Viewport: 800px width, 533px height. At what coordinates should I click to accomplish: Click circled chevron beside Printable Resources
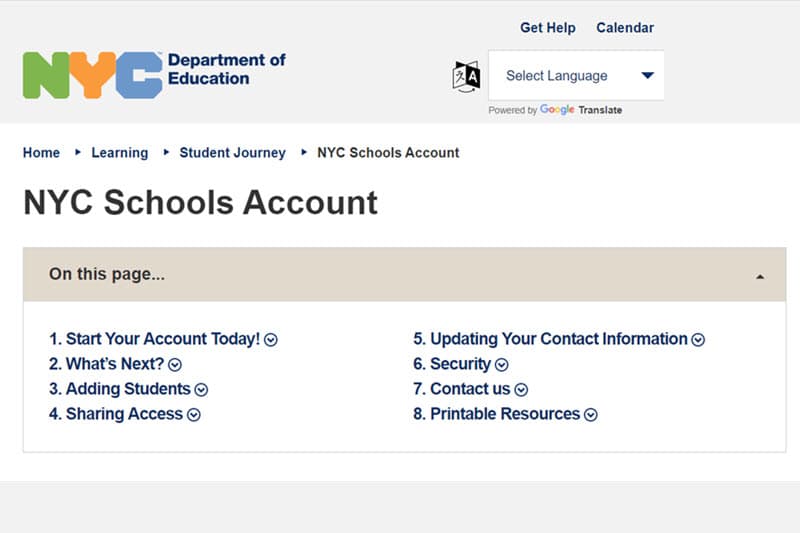coord(591,415)
